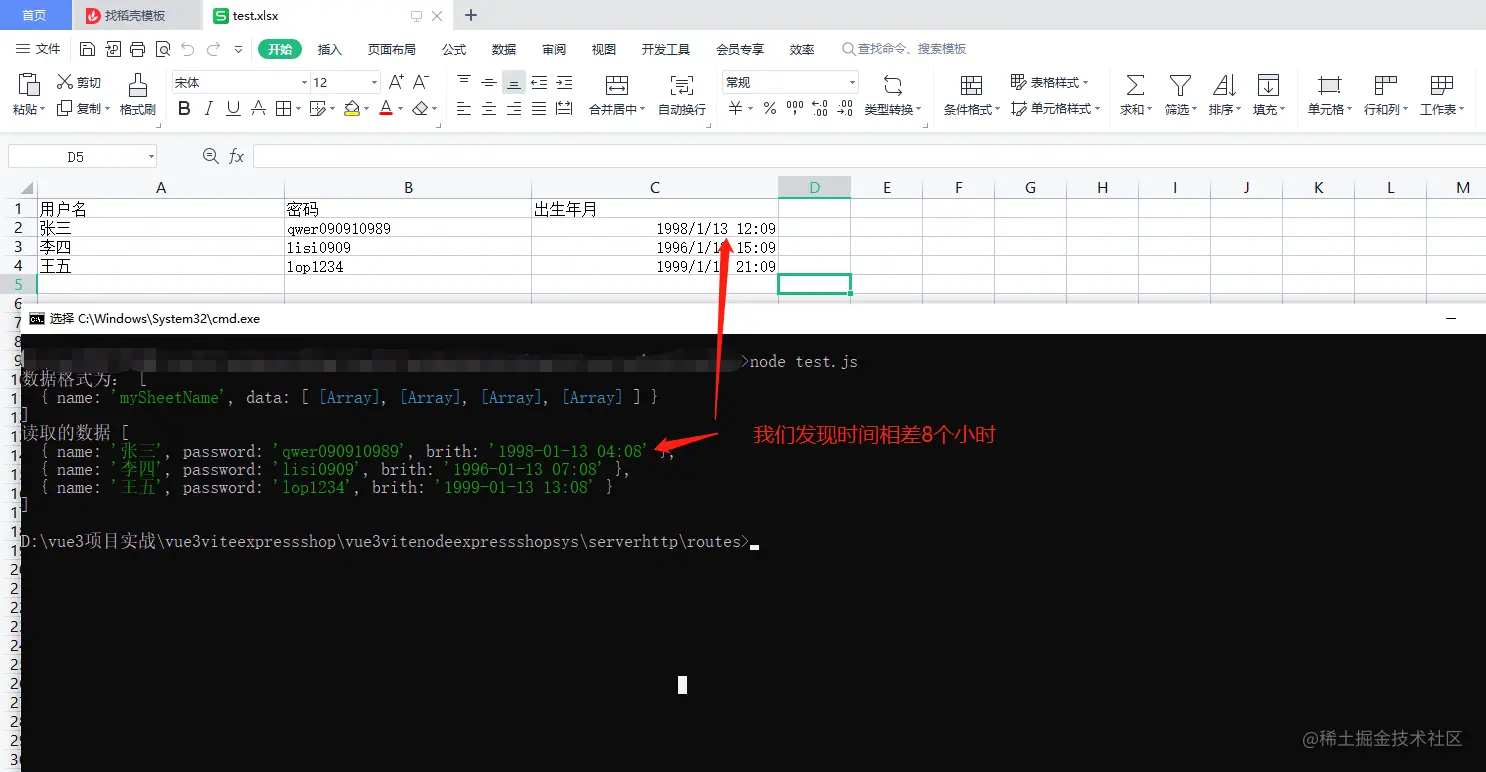Click the AutoSum (求和) icon
Image resolution: width=1486 pixels, height=772 pixels.
[1133, 95]
